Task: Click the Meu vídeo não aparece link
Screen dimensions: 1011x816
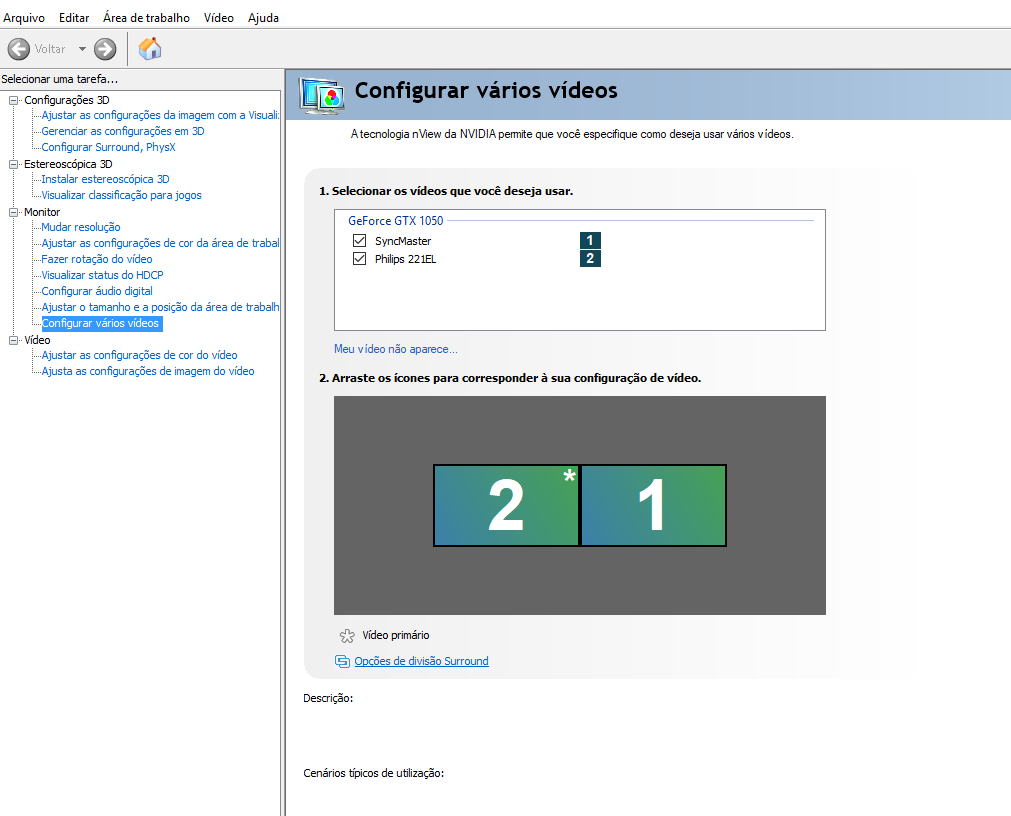Action: 396,349
